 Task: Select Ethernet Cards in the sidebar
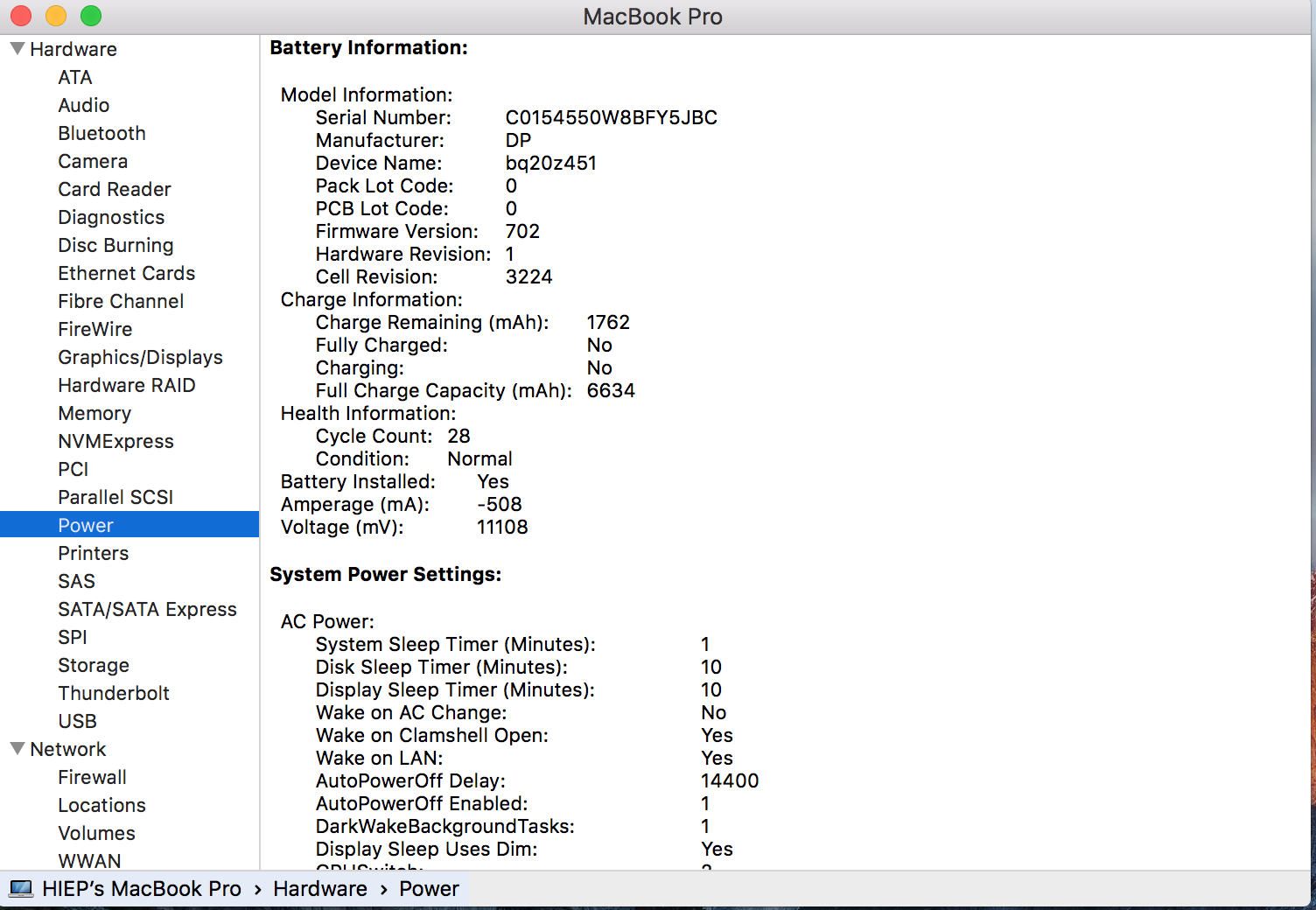pos(127,273)
